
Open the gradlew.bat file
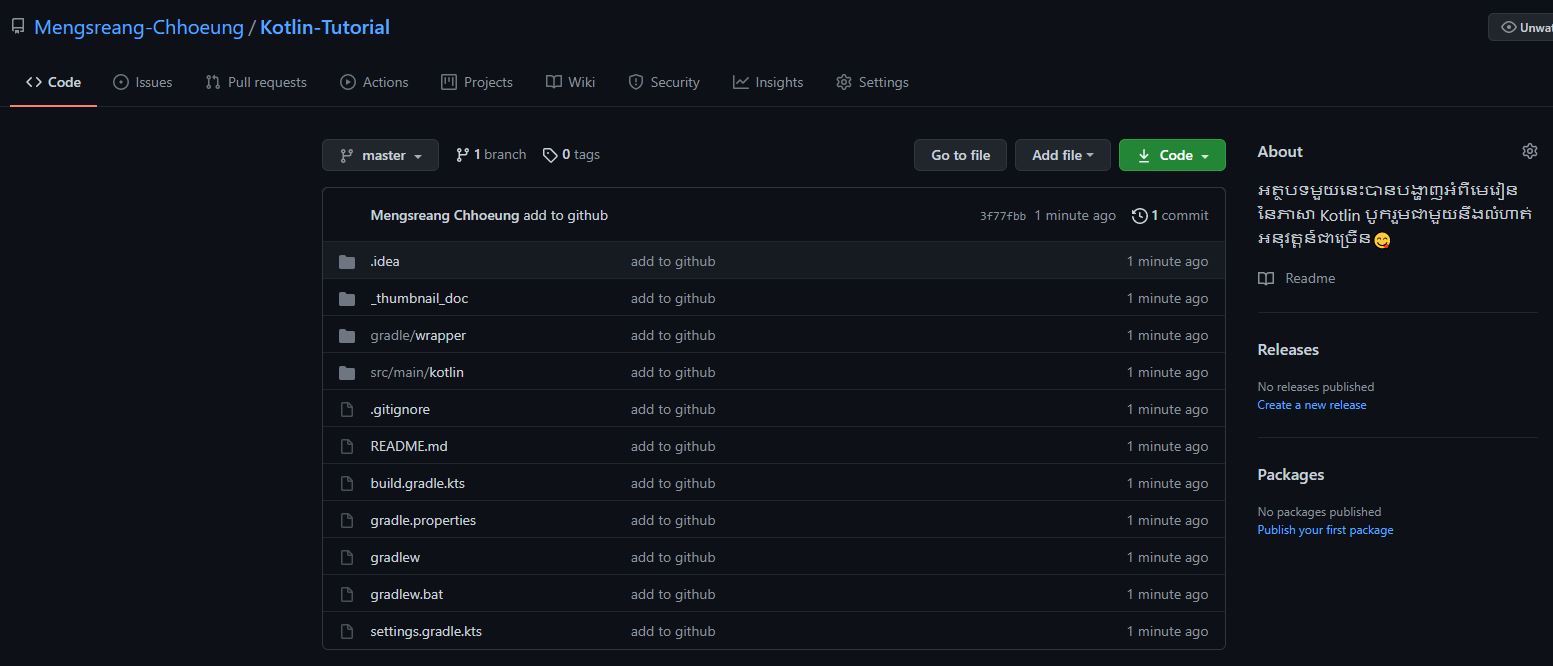click(406, 594)
